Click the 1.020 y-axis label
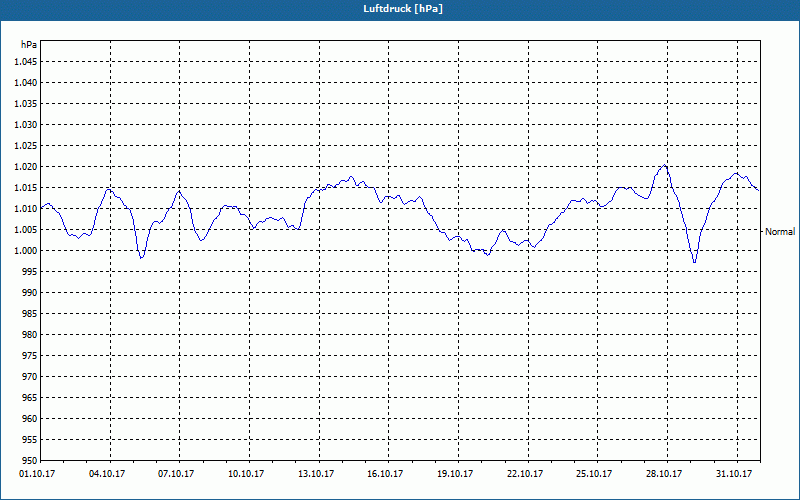The width and height of the screenshot is (800, 500). click(26, 167)
